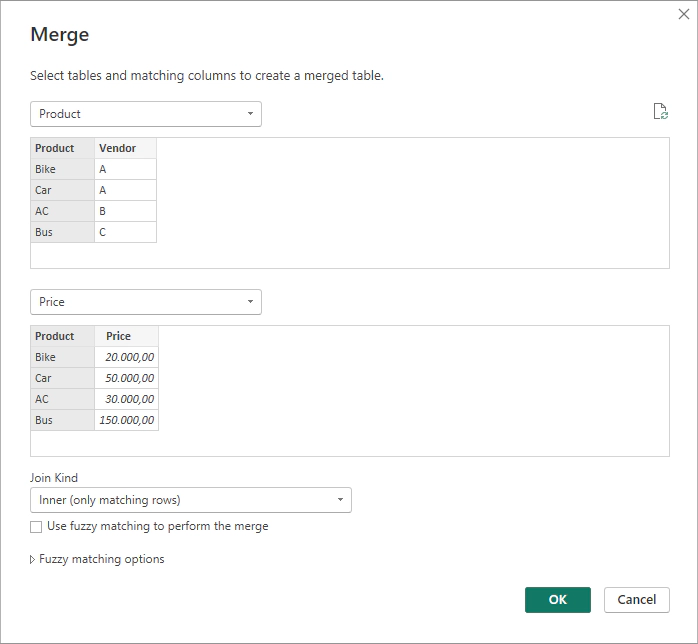Click Vendor A cell in Car row
Image resolution: width=698 pixels, height=644 pixels.
(x=126, y=190)
